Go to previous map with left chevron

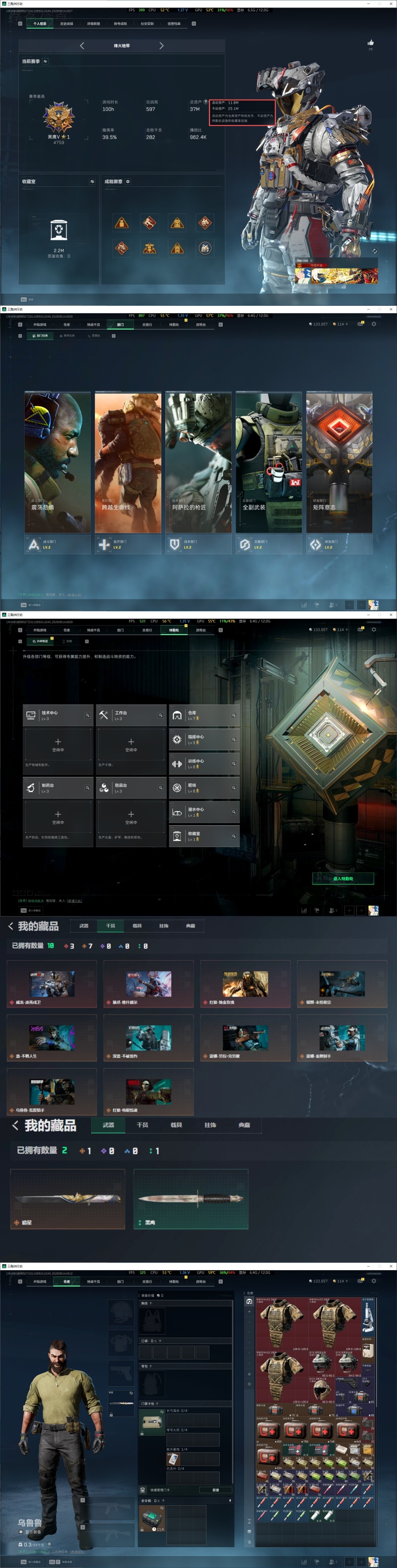tap(82, 46)
